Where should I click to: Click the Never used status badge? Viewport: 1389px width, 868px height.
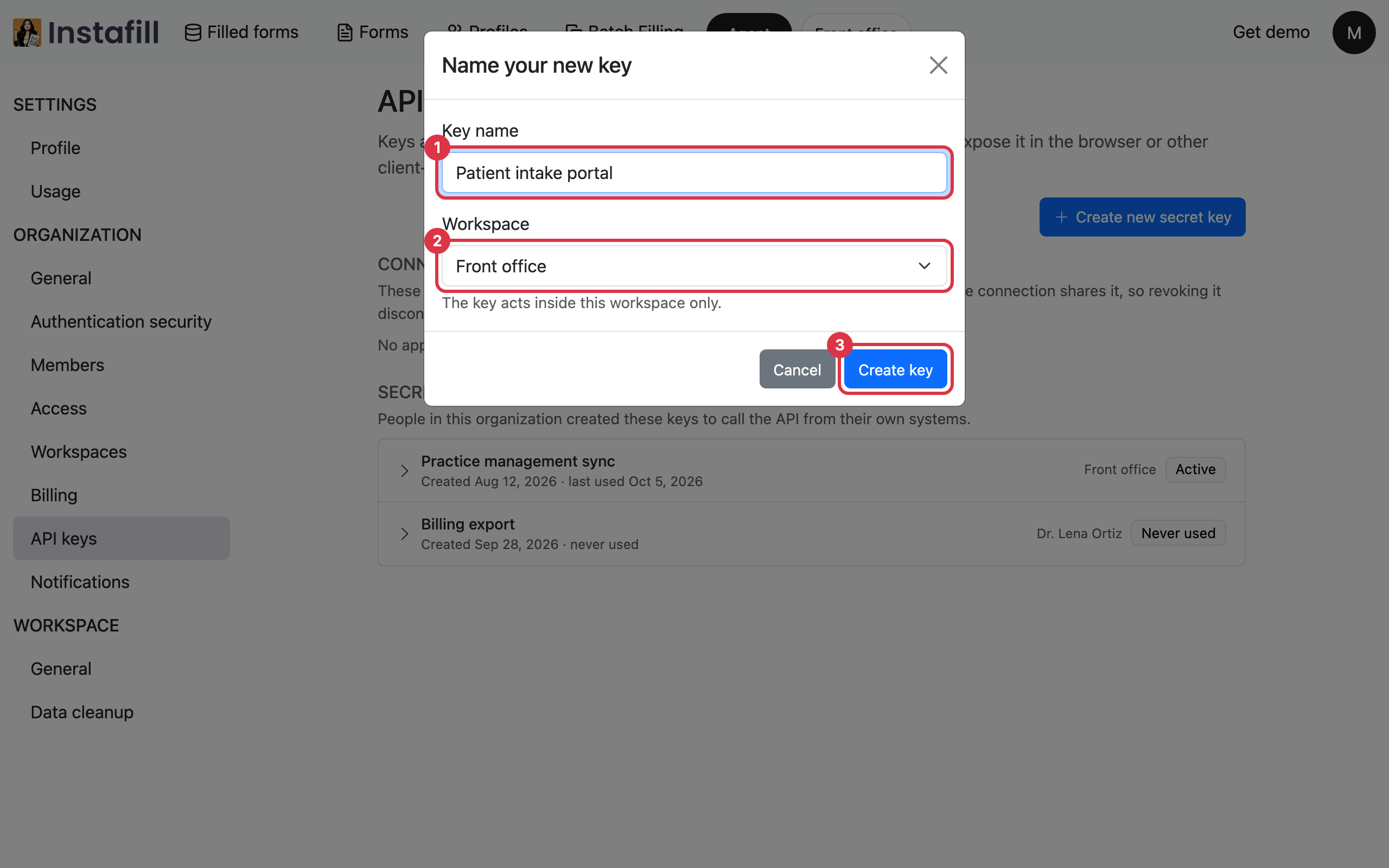pyautogui.click(x=1178, y=533)
